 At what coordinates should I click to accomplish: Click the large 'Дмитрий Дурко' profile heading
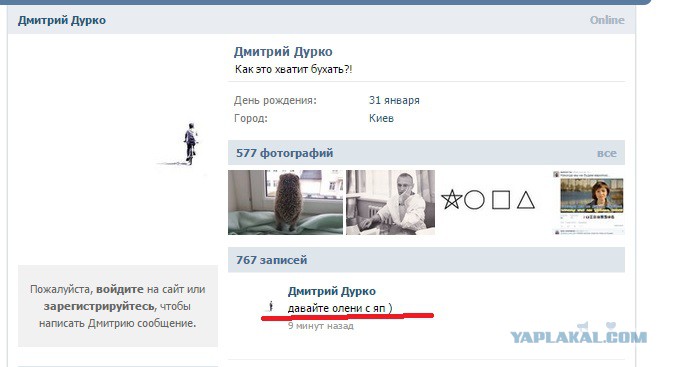(x=283, y=52)
